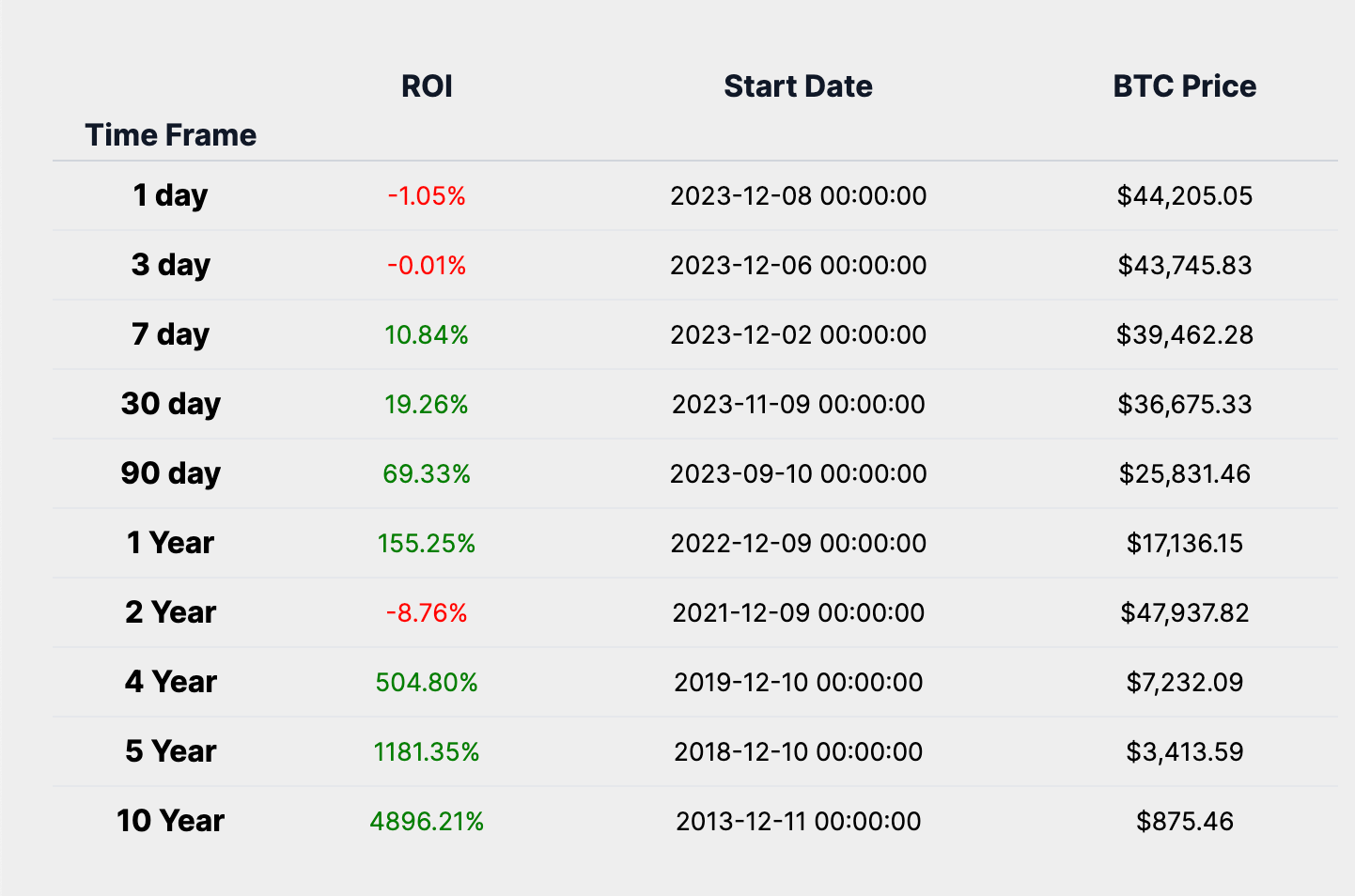Click the ROI column header
Viewport: 1355px width, 896px height.
point(427,86)
